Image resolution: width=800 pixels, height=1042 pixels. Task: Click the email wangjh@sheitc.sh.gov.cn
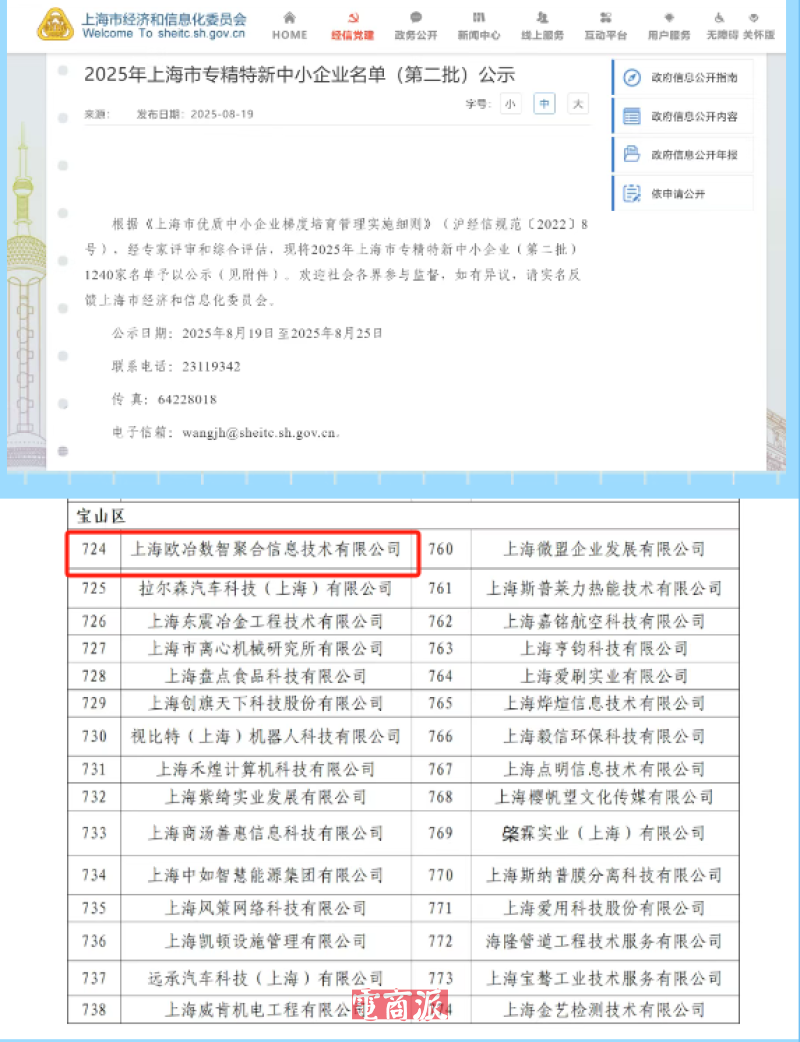coord(260,433)
